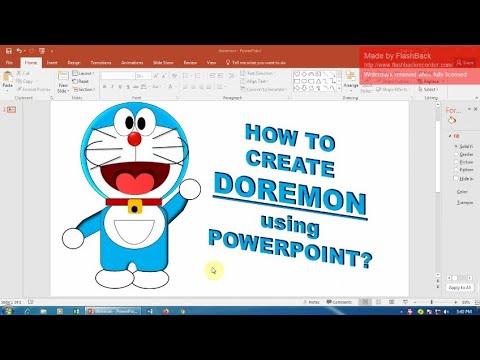Switch to the Review tab

click(190, 62)
